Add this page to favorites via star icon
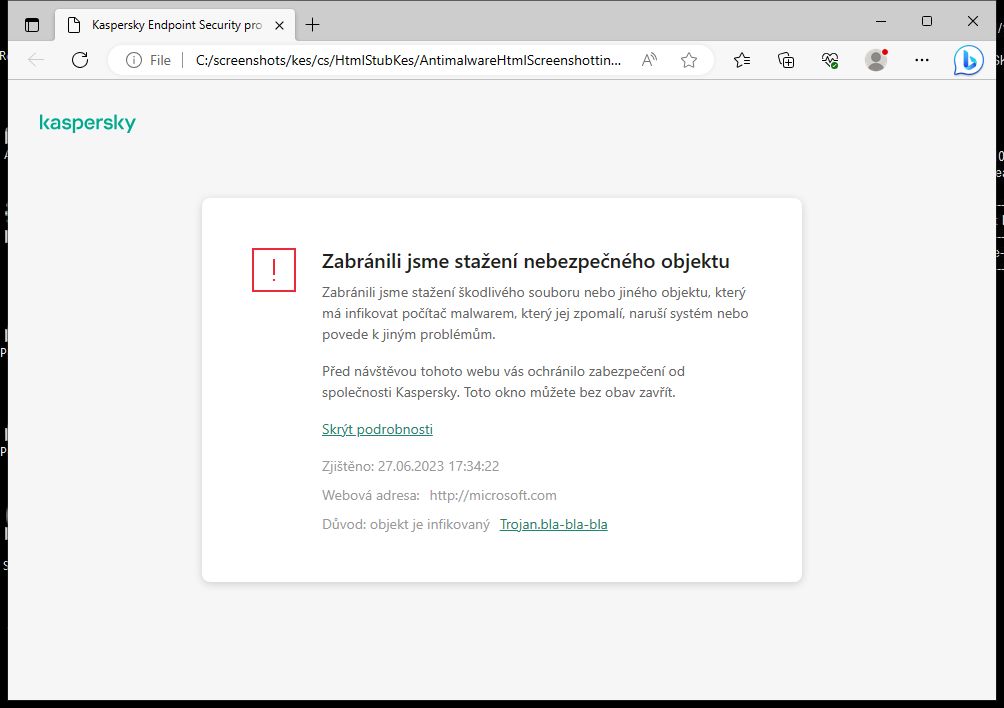 (688, 60)
